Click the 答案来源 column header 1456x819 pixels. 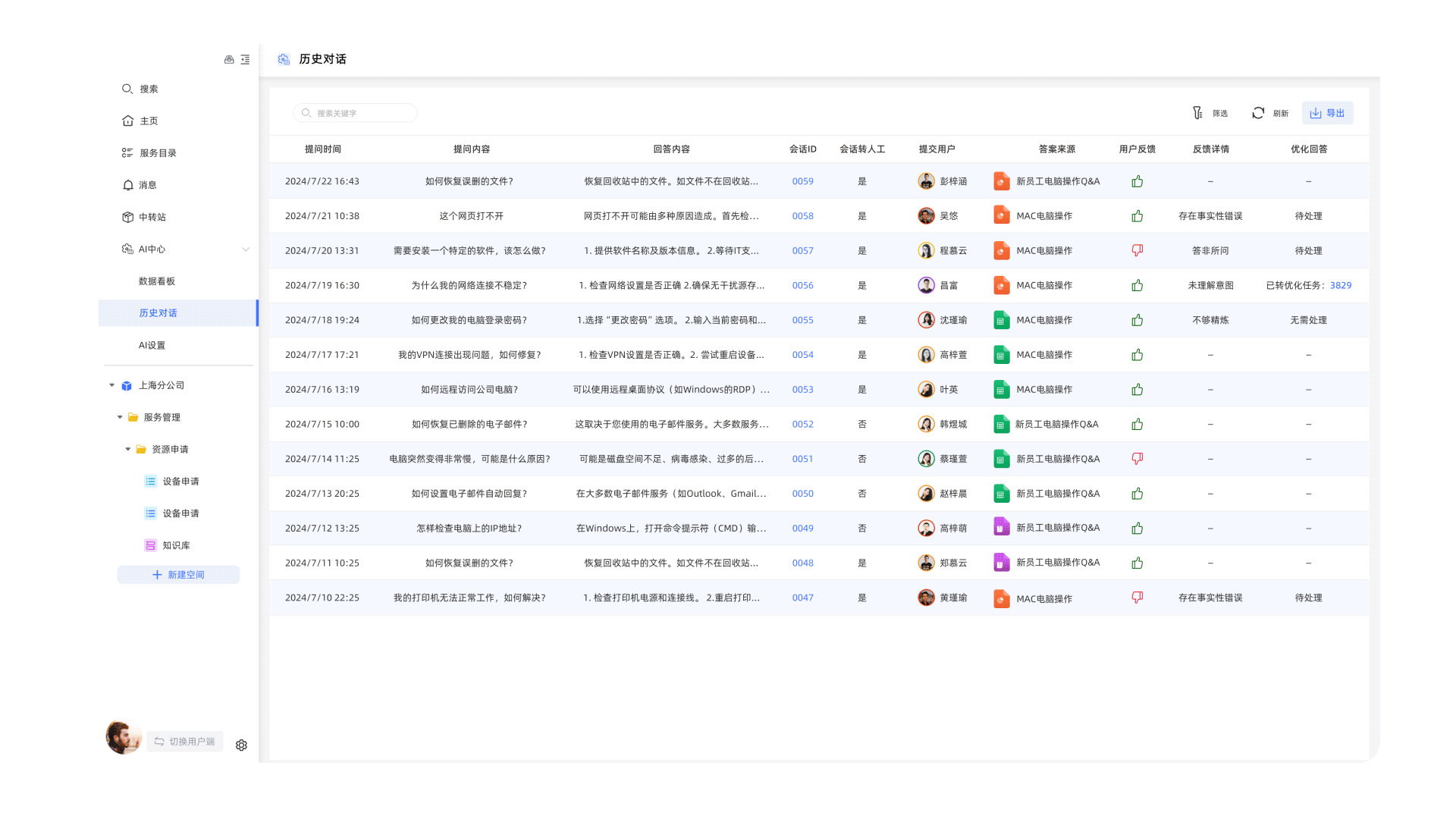[x=1056, y=149]
